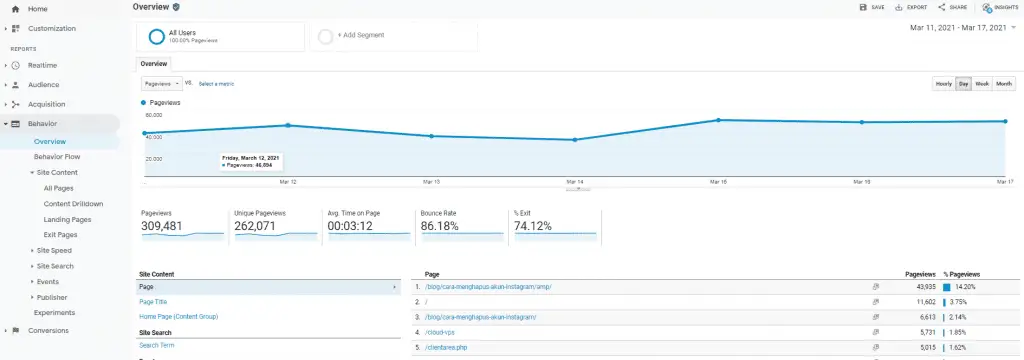Click the Pageviews 309,481 metric card
The image size is (1024, 360).
[x=183, y=226]
